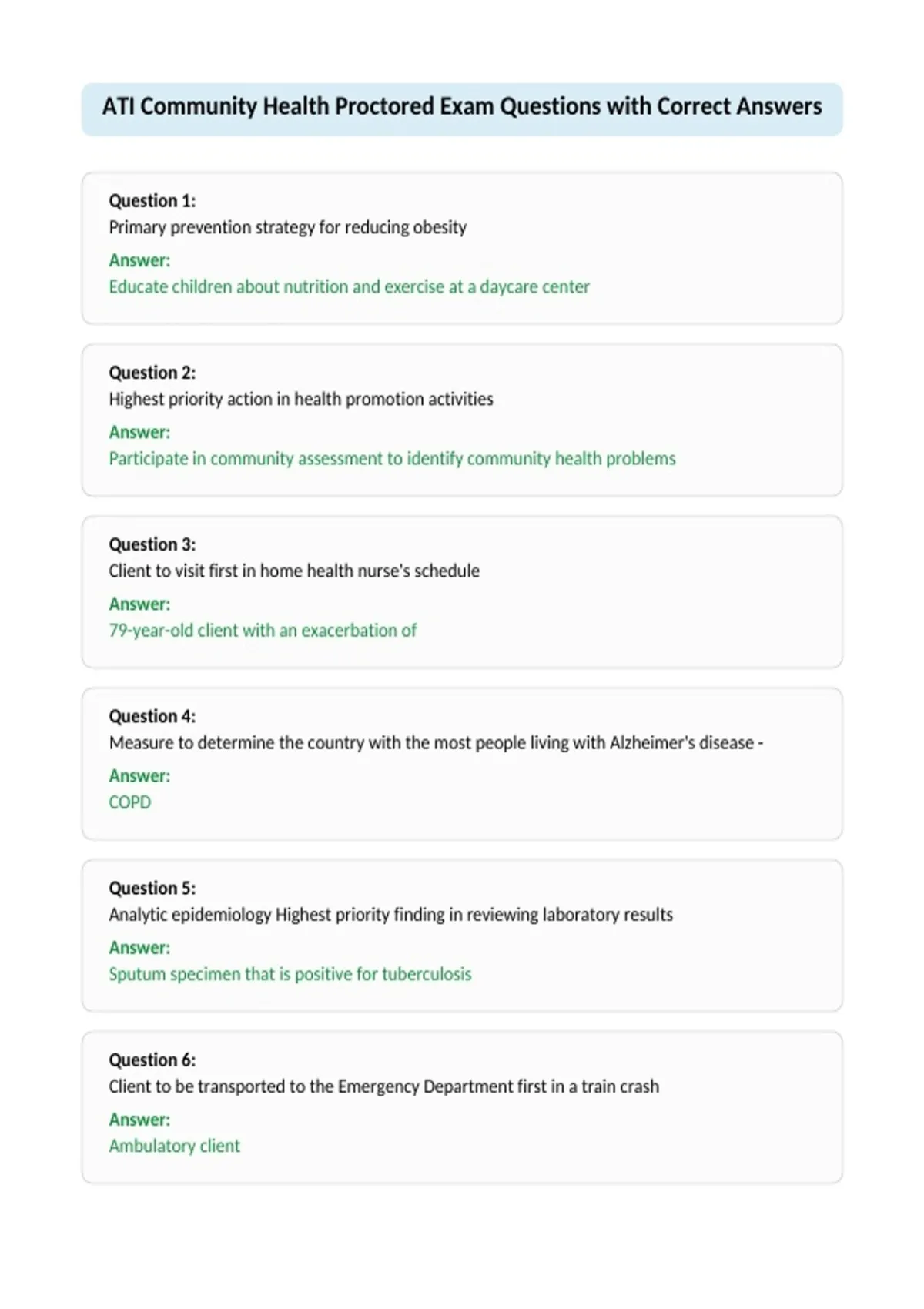The width and height of the screenshot is (924, 1309).
Task: Select the Alzheimer's disease measure question text
Action: pyautogui.click(x=437, y=742)
